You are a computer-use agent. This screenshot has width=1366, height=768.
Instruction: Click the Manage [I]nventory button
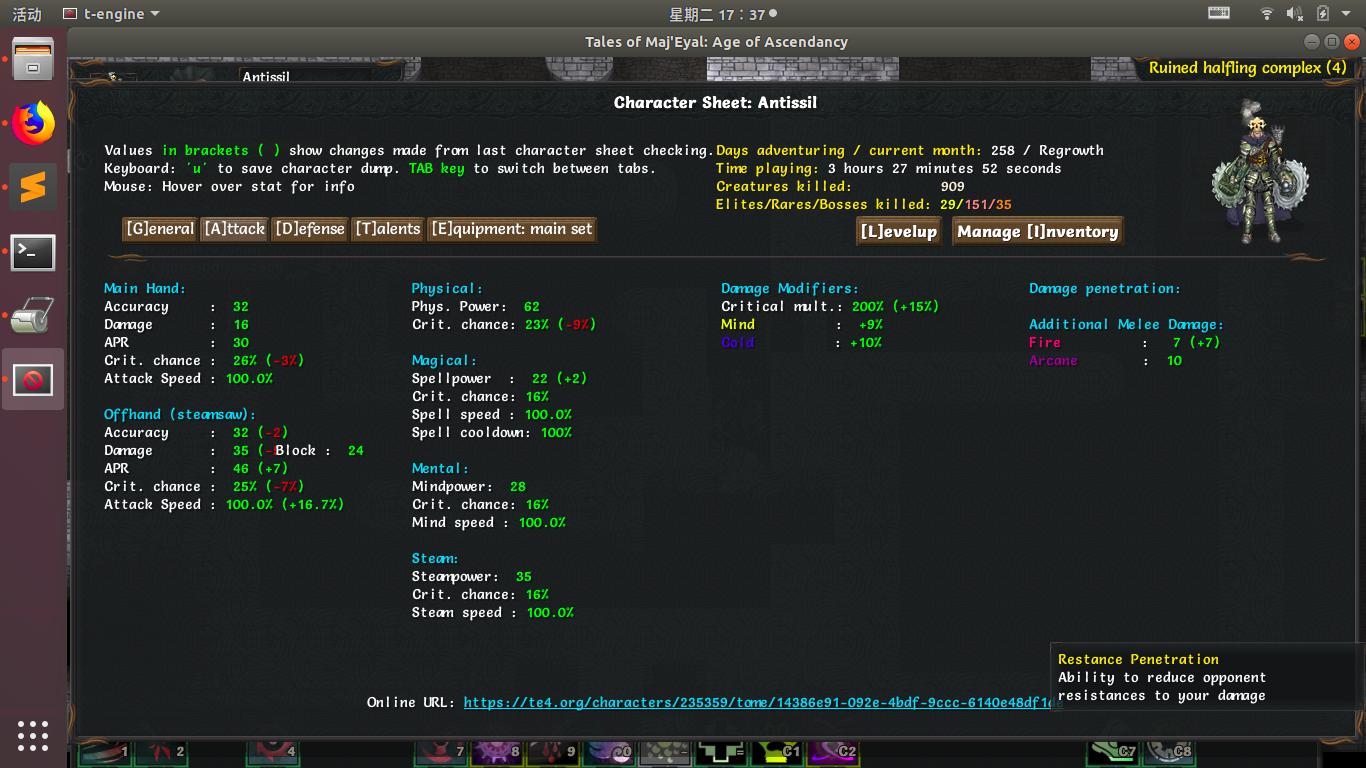[1037, 231]
